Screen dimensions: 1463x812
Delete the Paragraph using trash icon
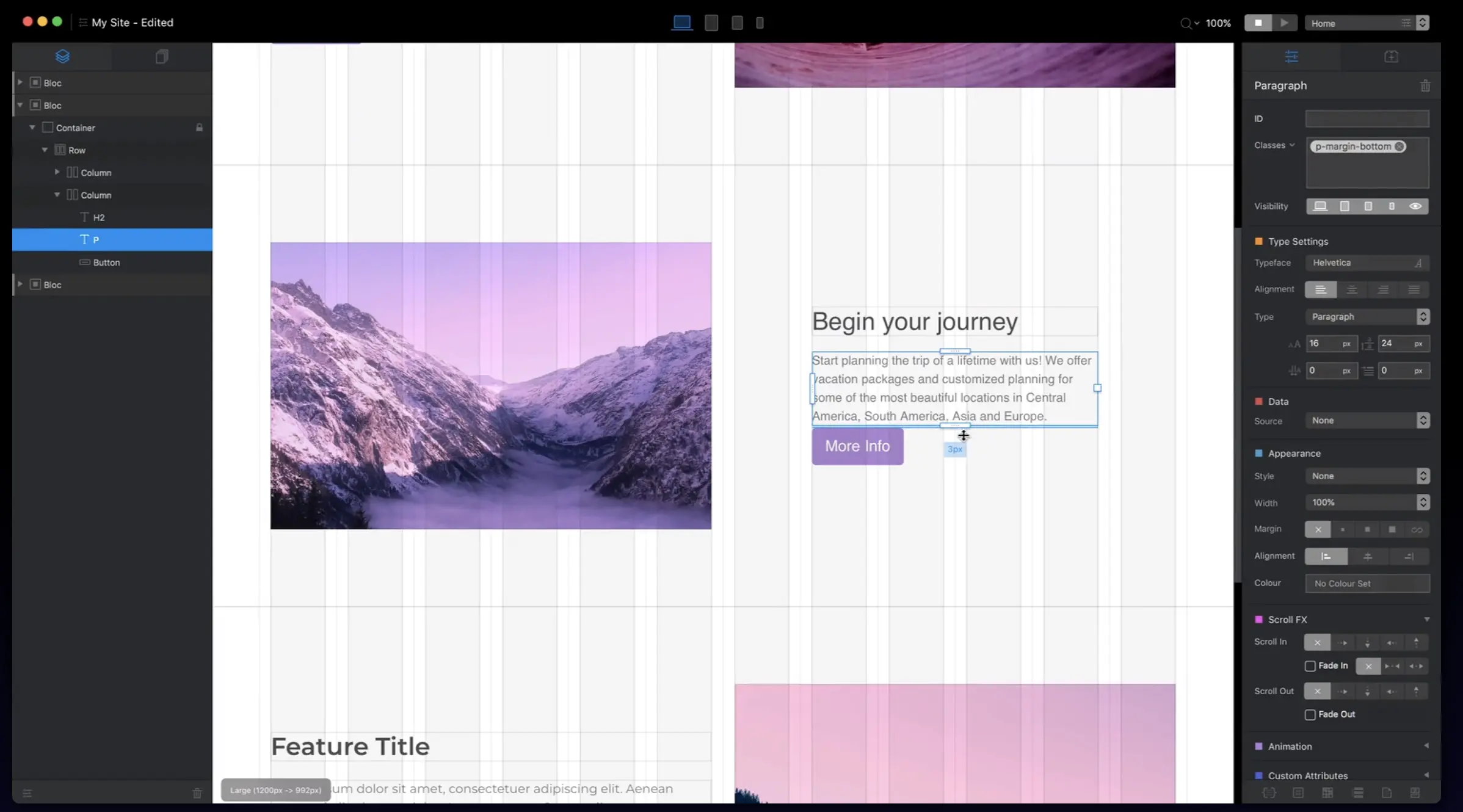point(1425,86)
